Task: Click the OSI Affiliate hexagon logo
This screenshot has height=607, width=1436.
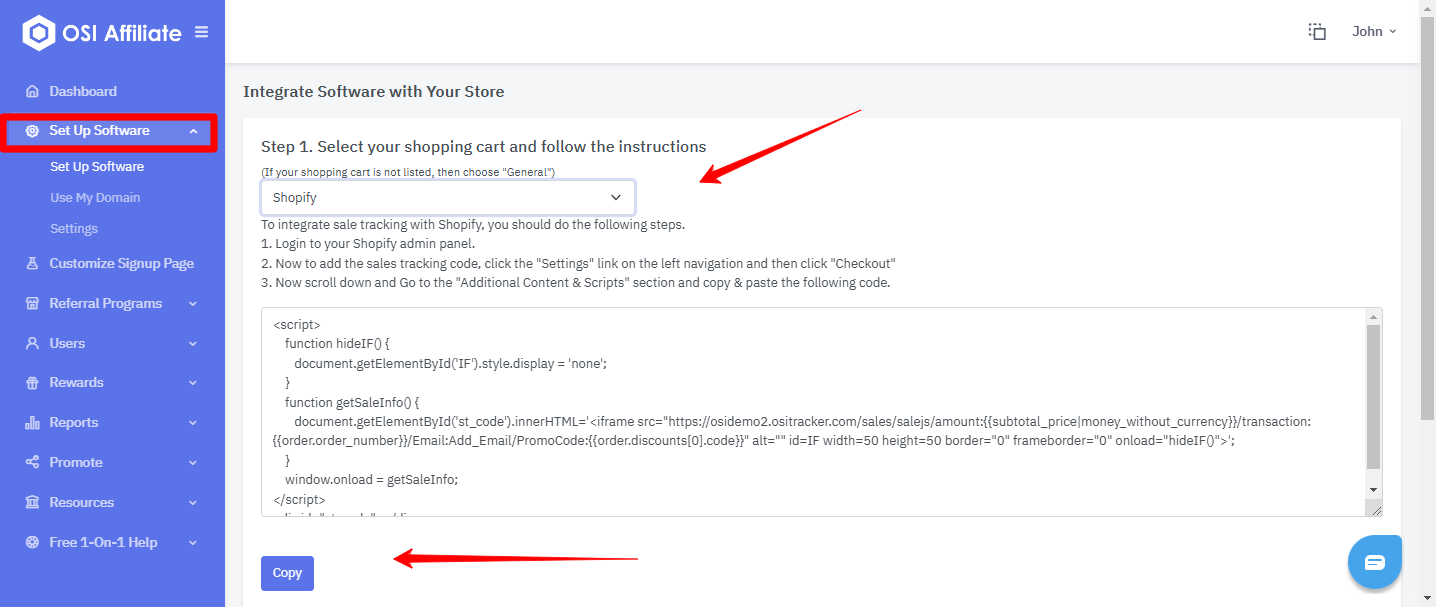Action: coord(38,33)
